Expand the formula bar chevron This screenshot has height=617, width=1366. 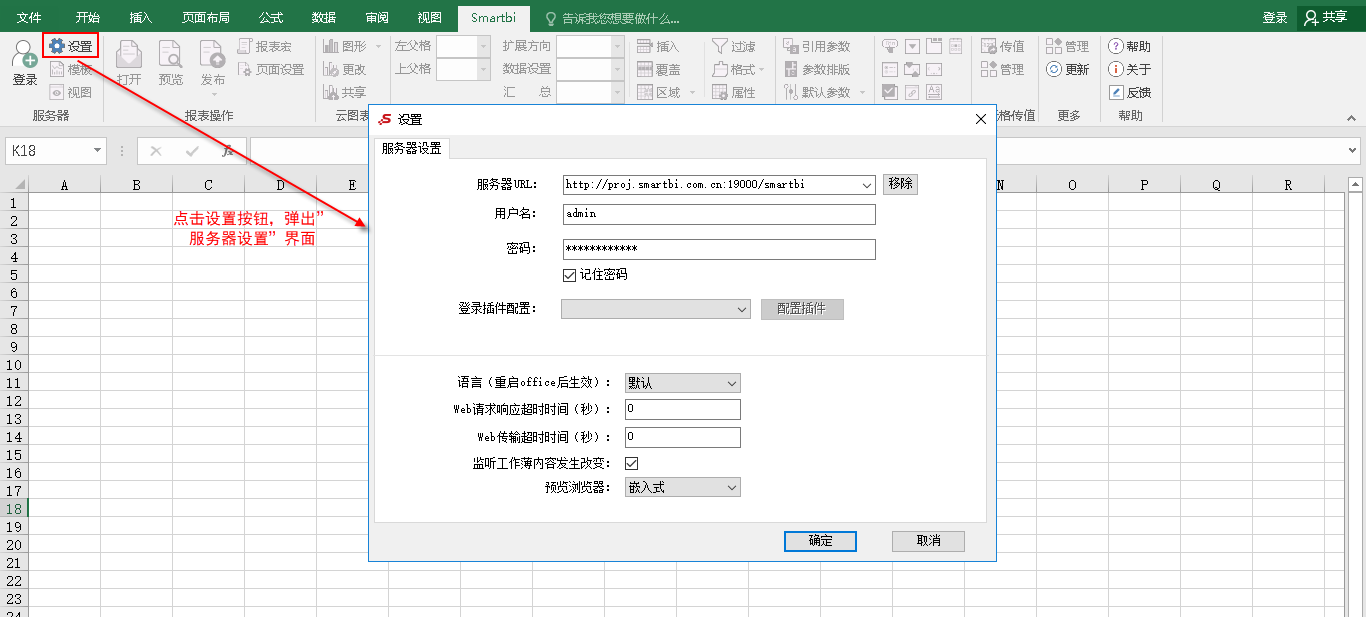(1353, 150)
